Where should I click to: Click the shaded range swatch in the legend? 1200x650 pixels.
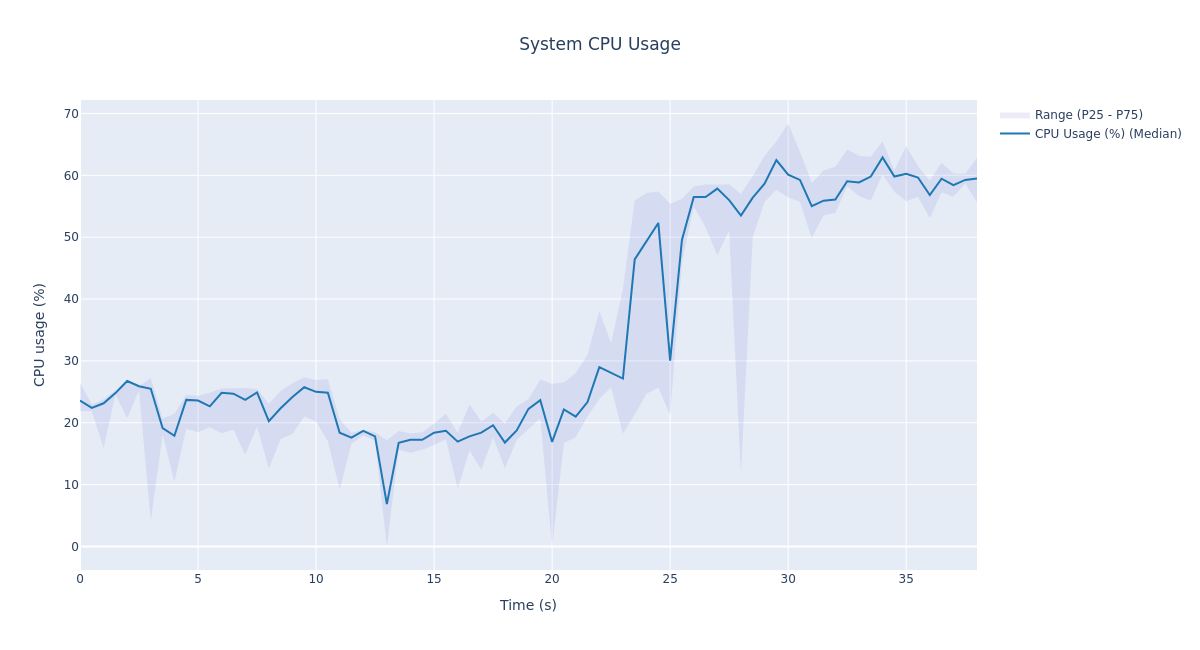(x=1015, y=115)
